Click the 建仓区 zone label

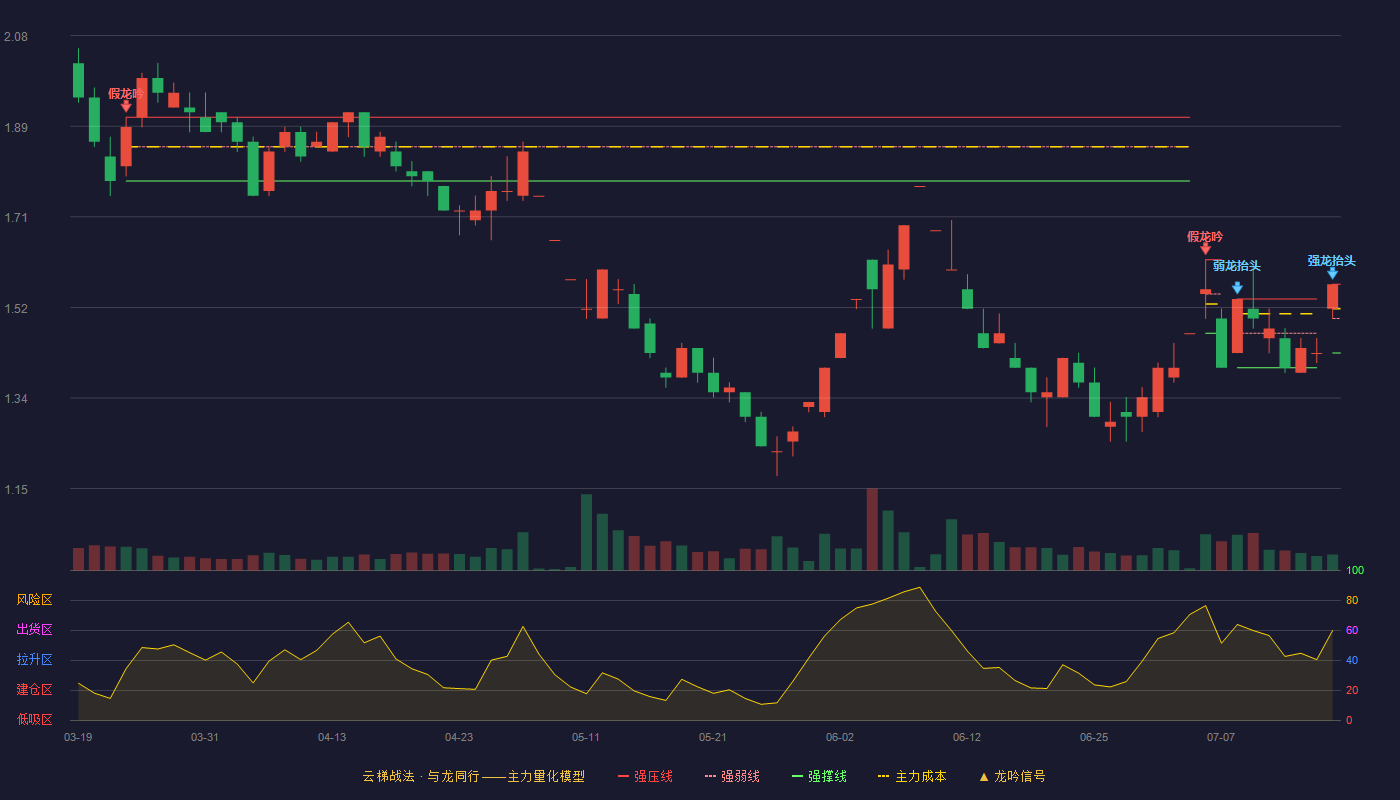(34, 690)
